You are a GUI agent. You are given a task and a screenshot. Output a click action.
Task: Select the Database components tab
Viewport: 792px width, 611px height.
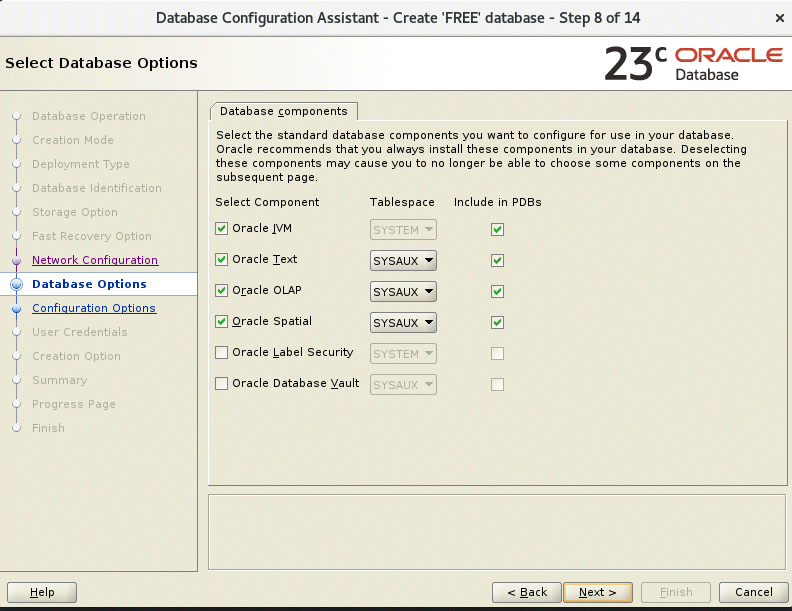click(x=283, y=111)
